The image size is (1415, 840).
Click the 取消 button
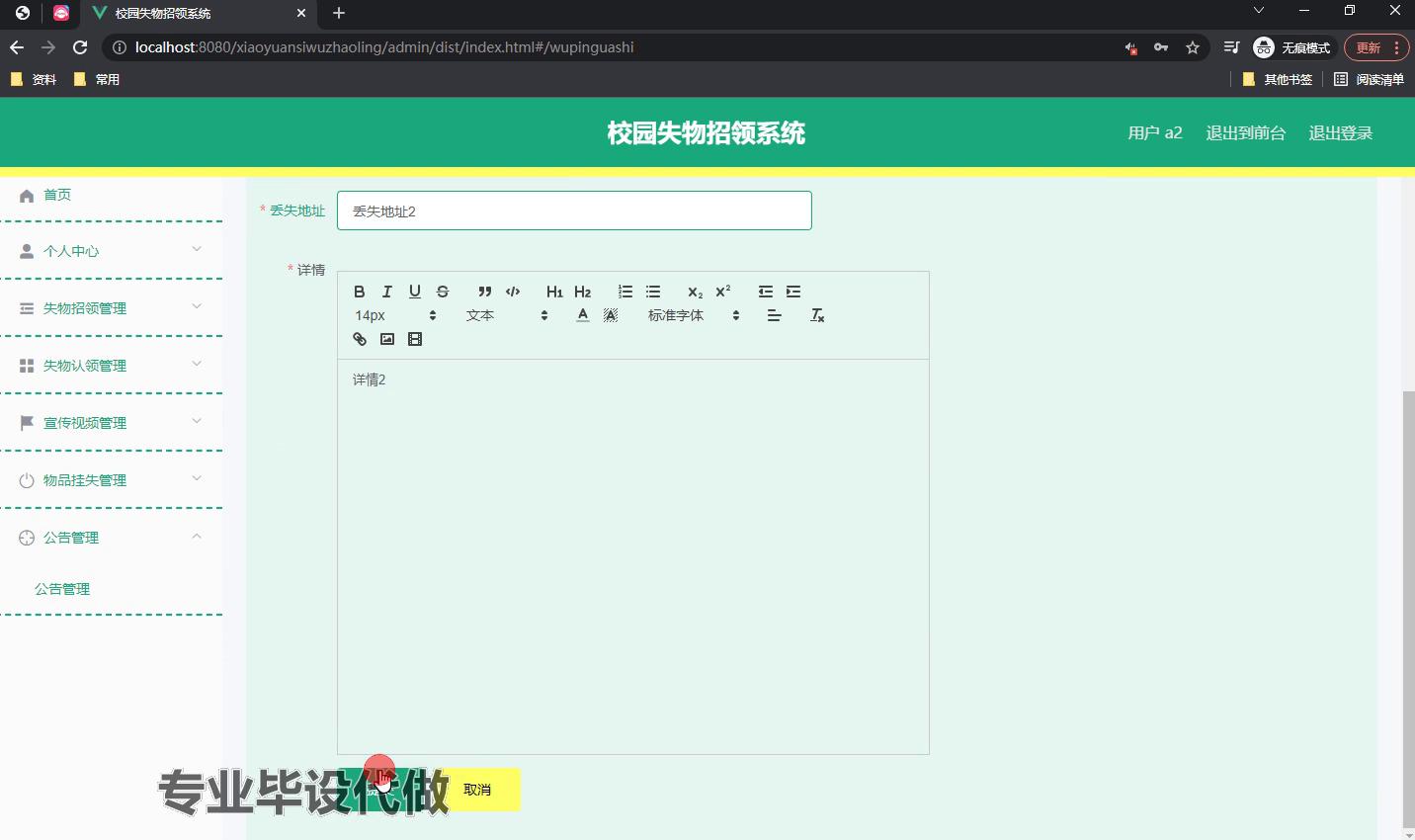click(477, 790)
